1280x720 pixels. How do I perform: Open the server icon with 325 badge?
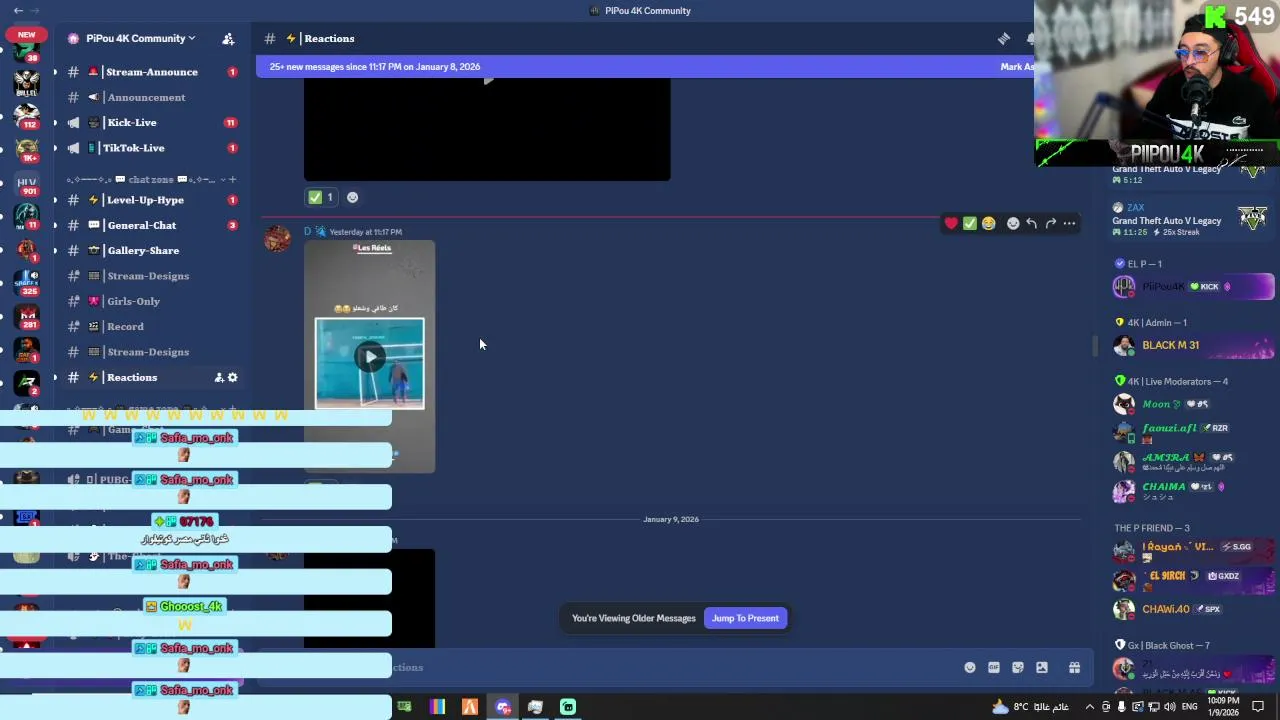(x=27, y=284)
